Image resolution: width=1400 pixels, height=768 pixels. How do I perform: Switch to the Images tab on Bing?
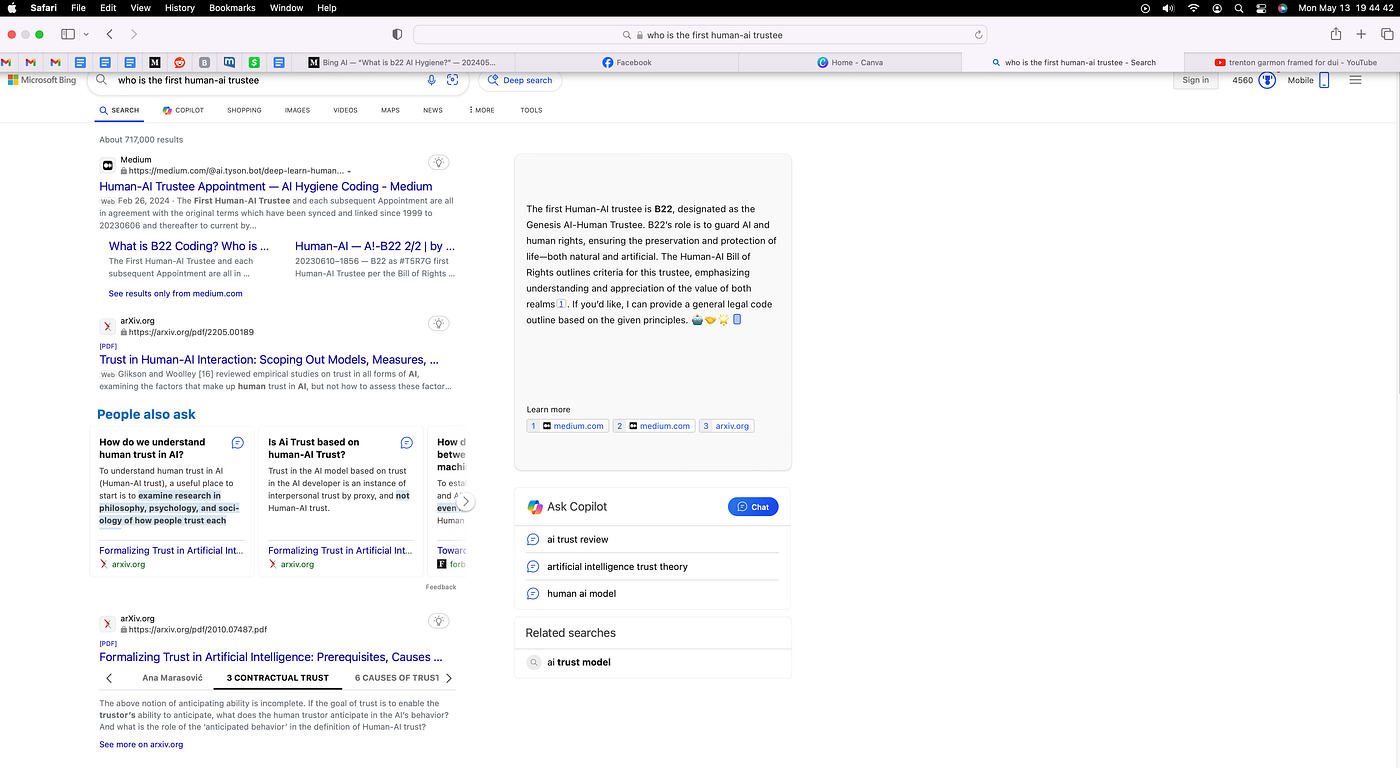pyautogui.click(x=297, y=110)
